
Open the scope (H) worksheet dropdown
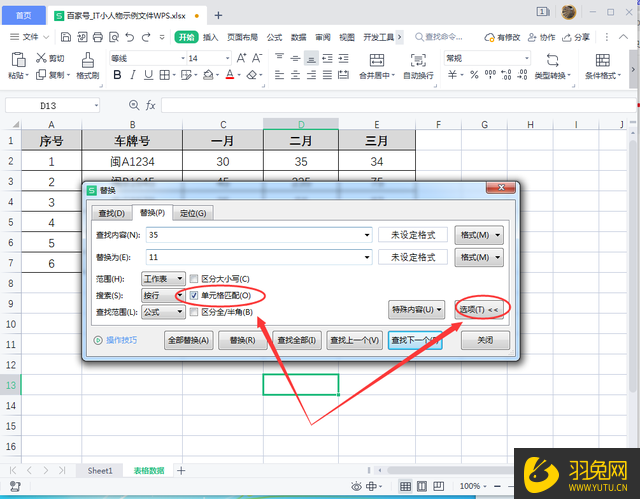pos(163,279)
